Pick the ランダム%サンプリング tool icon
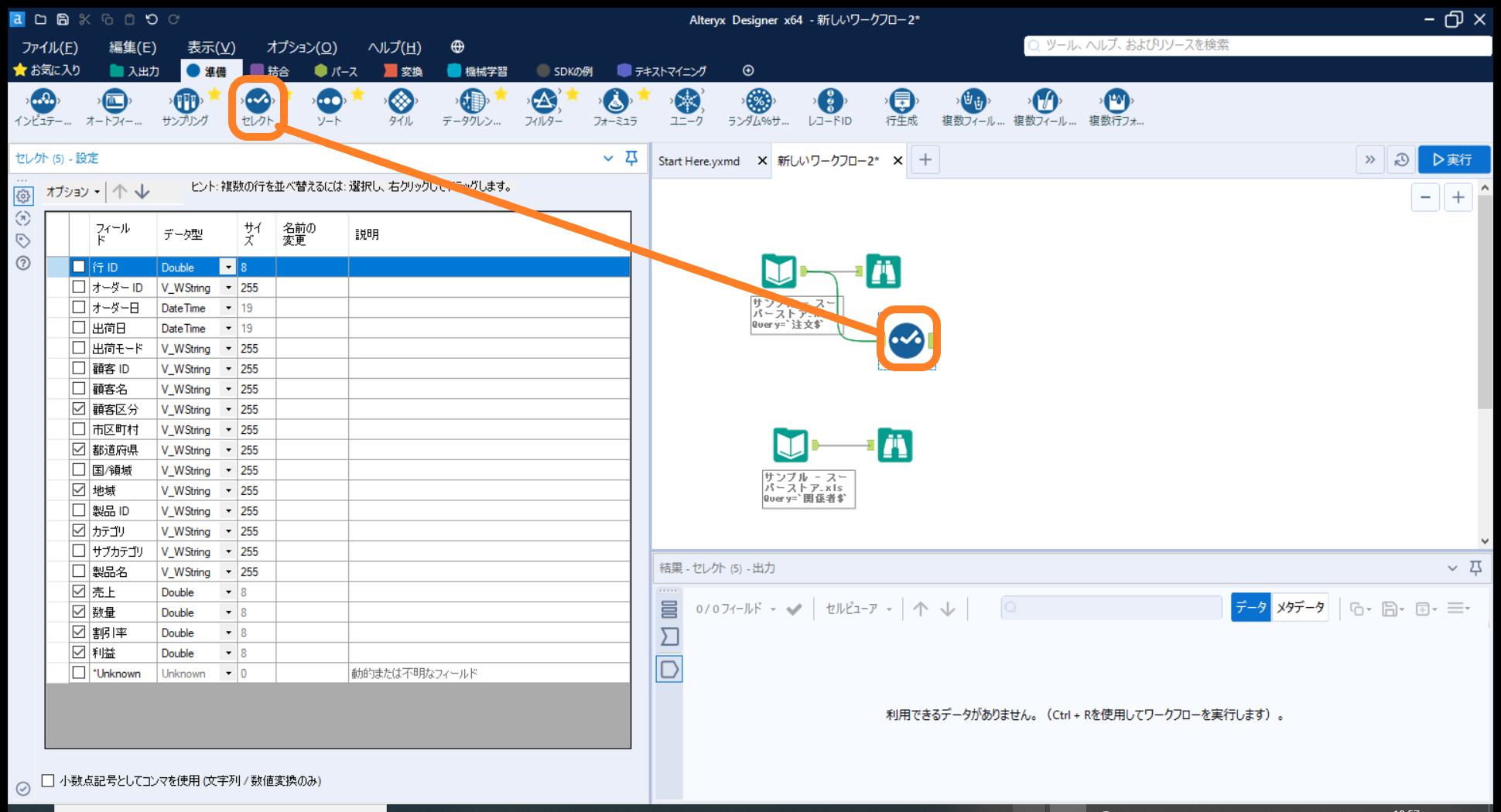 [758, 101]
